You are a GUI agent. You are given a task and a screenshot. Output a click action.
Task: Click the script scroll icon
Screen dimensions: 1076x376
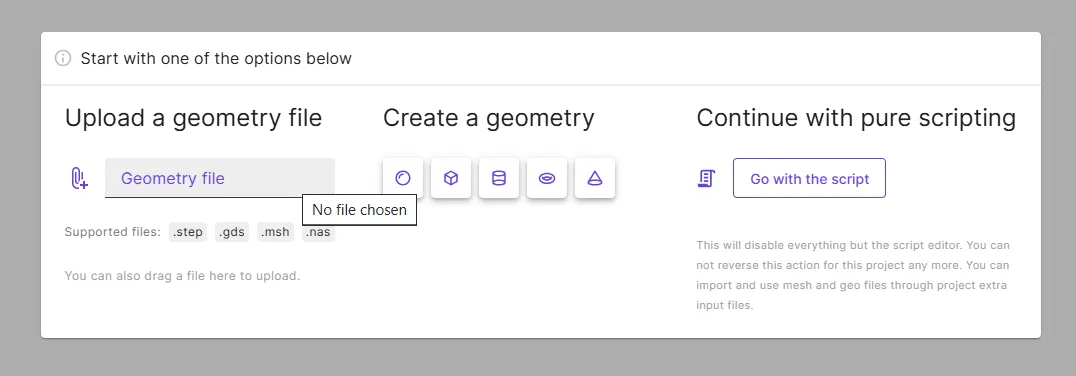click(x=706, y=178)
